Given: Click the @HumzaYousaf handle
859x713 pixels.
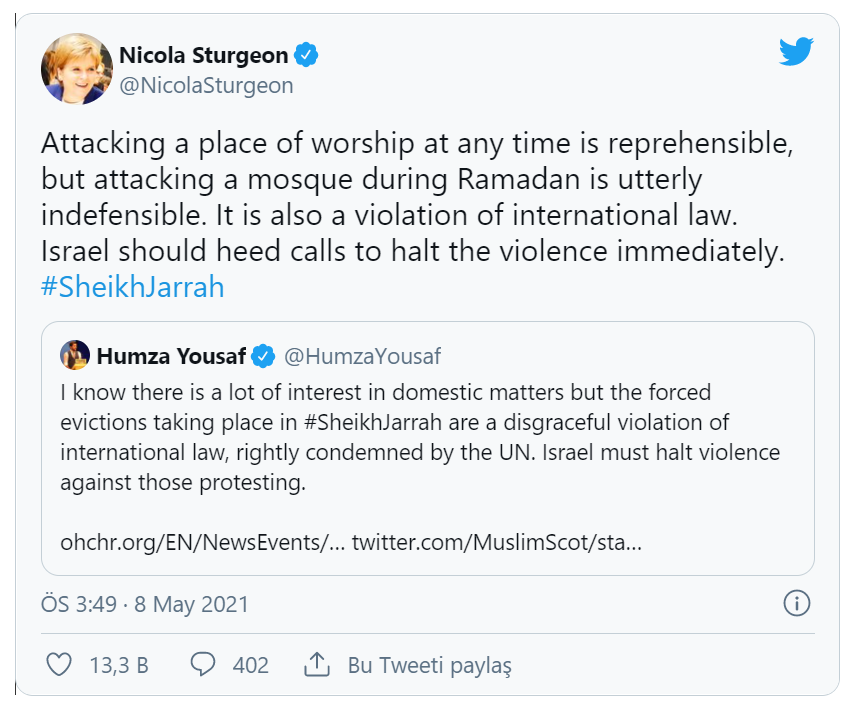Looking at the screenshot, I should tap(362, 356).
